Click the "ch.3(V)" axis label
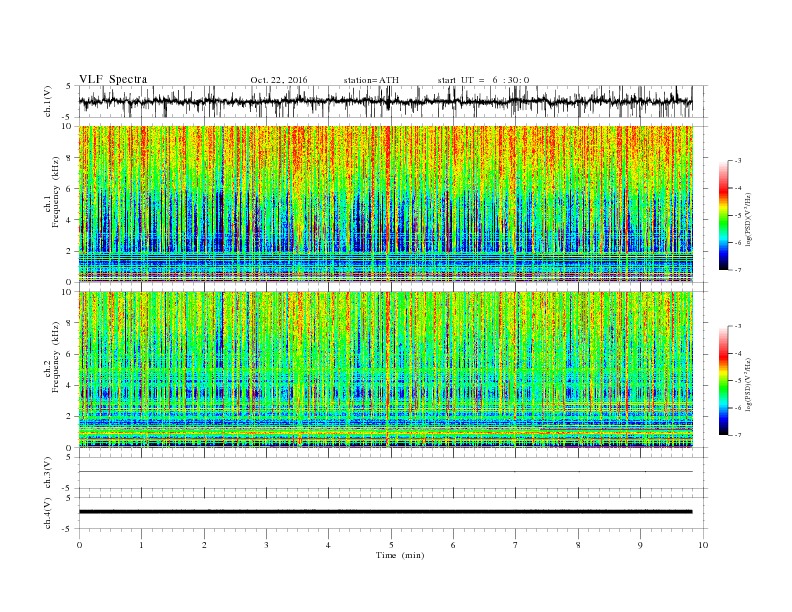 coord(48,473)
